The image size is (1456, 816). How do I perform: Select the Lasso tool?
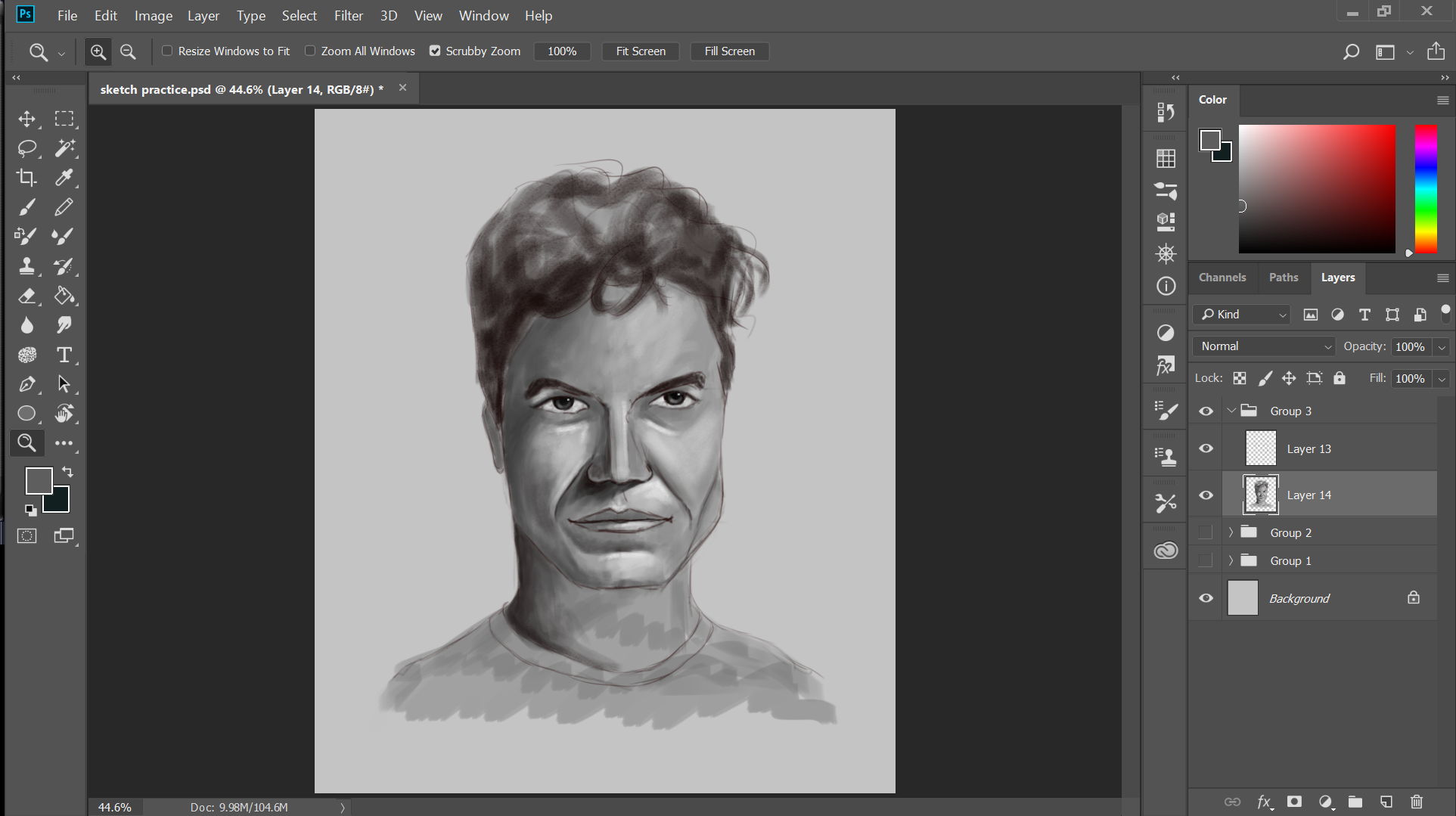pos(27,148)
